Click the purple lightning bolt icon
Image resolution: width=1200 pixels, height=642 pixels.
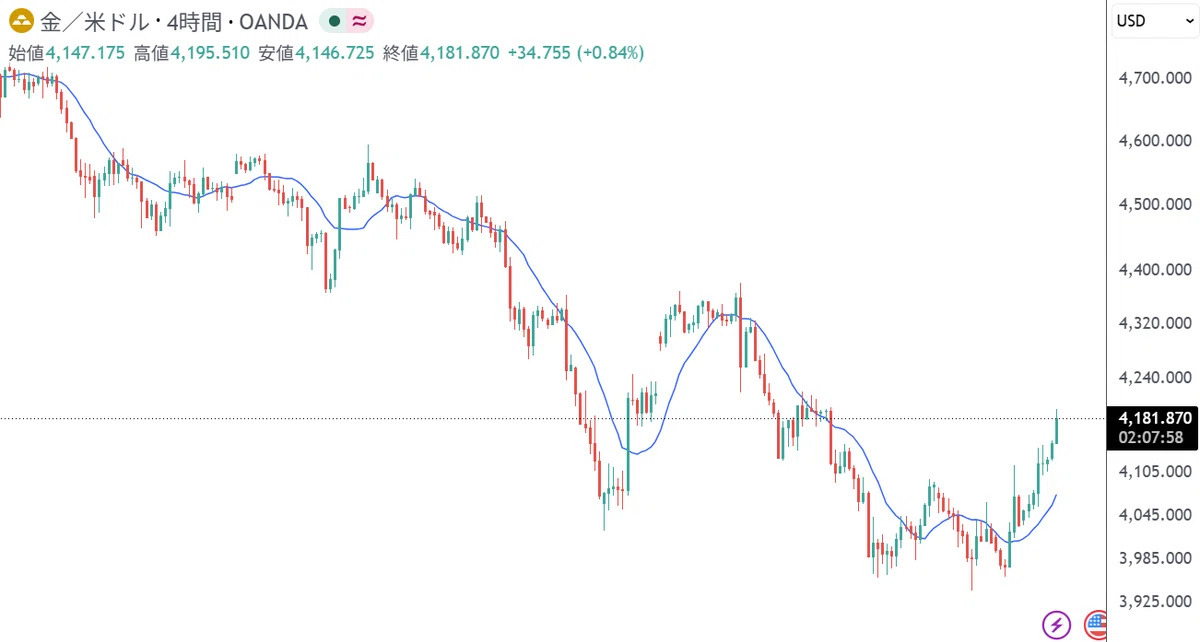pyautogui.click(x=1057, y=625)
